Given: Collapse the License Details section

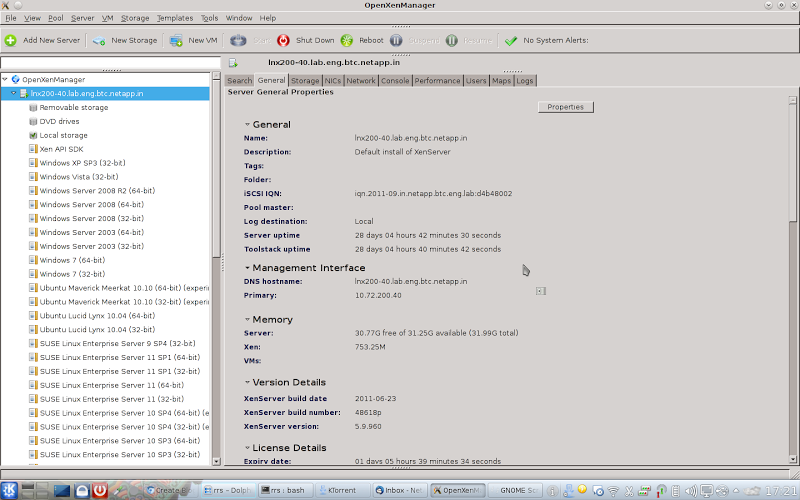Looking at the screenshot, I should coord(247,447).
